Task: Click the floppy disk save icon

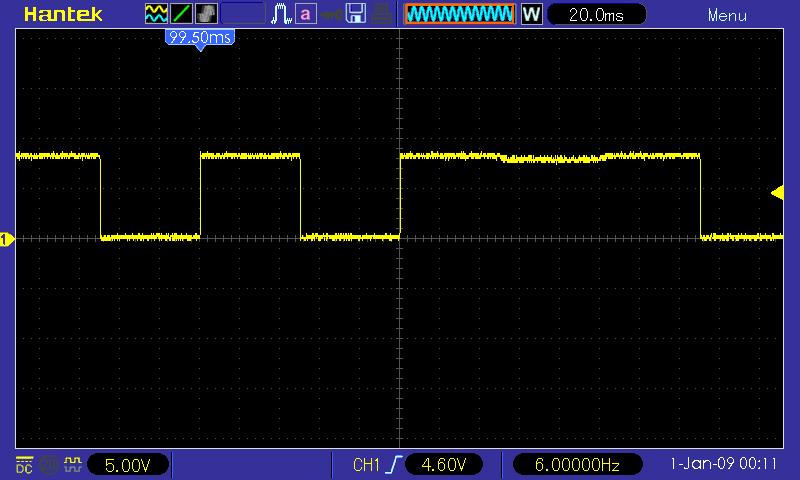Action: [356, 14]
